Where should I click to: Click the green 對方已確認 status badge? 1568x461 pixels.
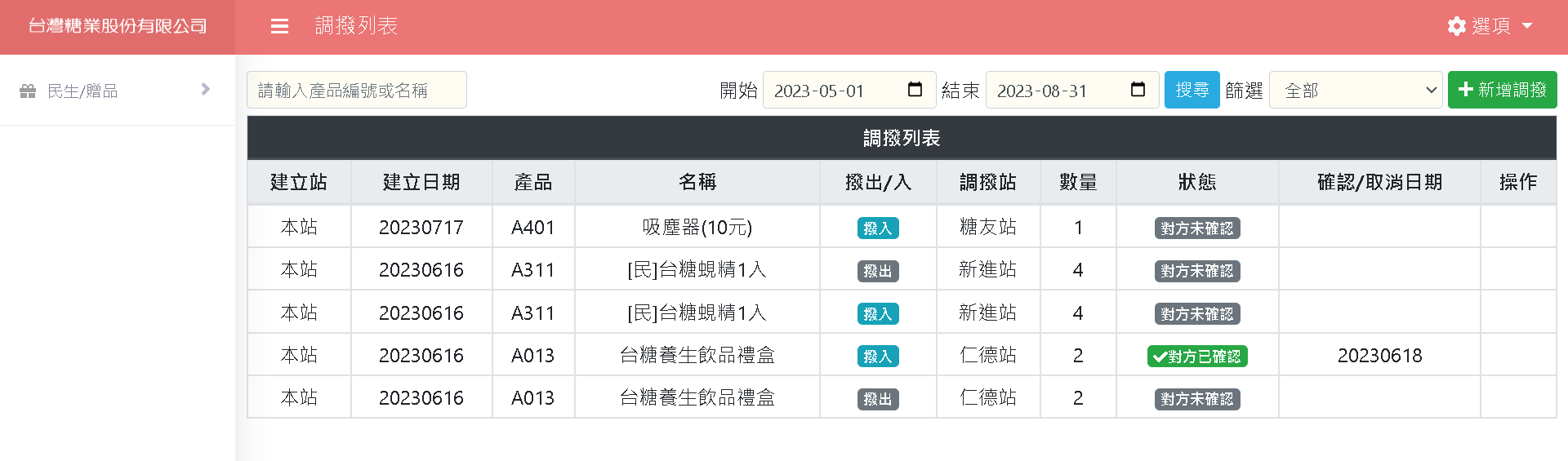pos(1196,357)
